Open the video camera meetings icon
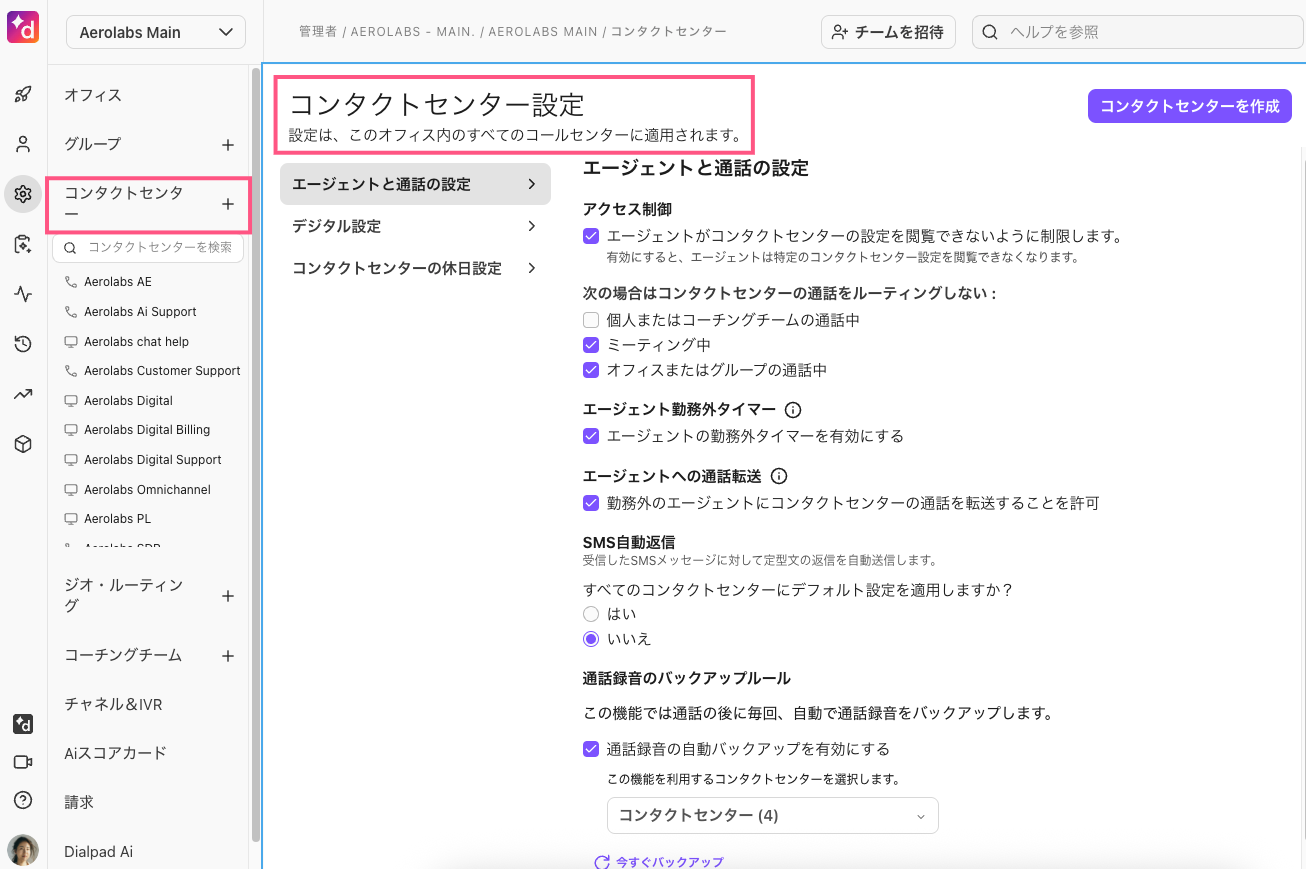Screen dimensions: 1306x869 pos(23,762)
